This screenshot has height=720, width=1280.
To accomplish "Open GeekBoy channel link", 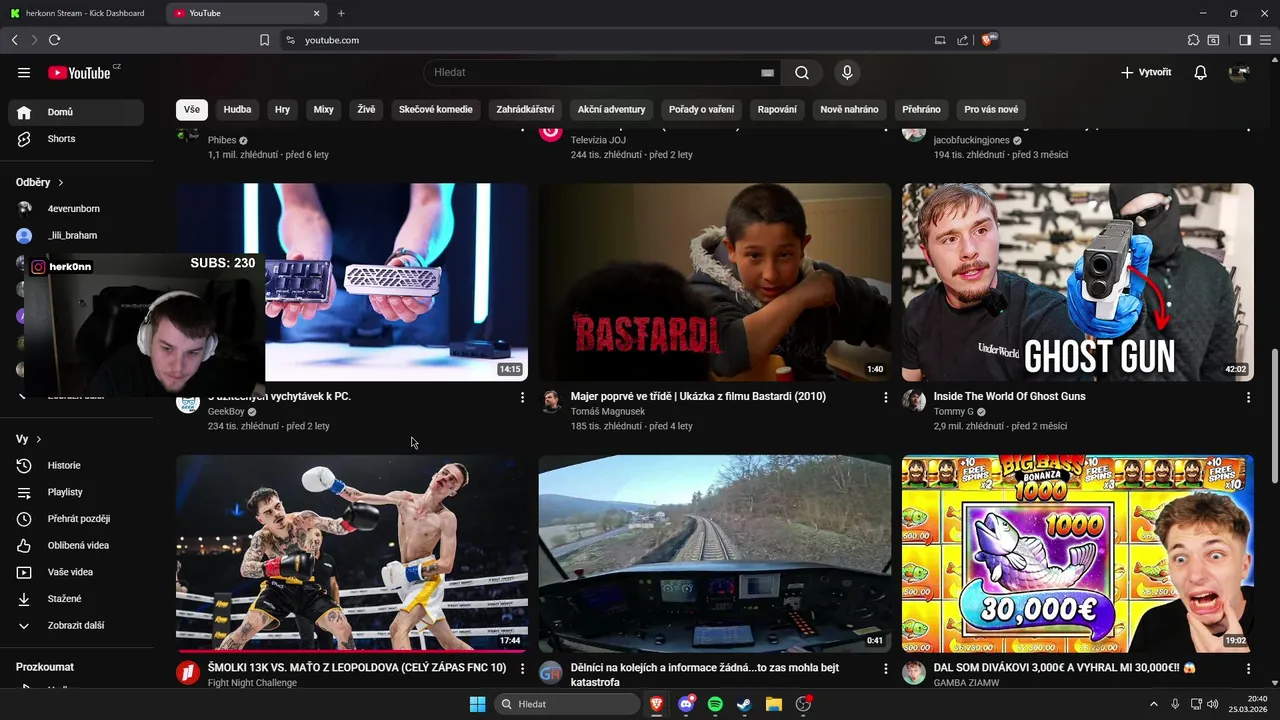I will coord(226,412).
